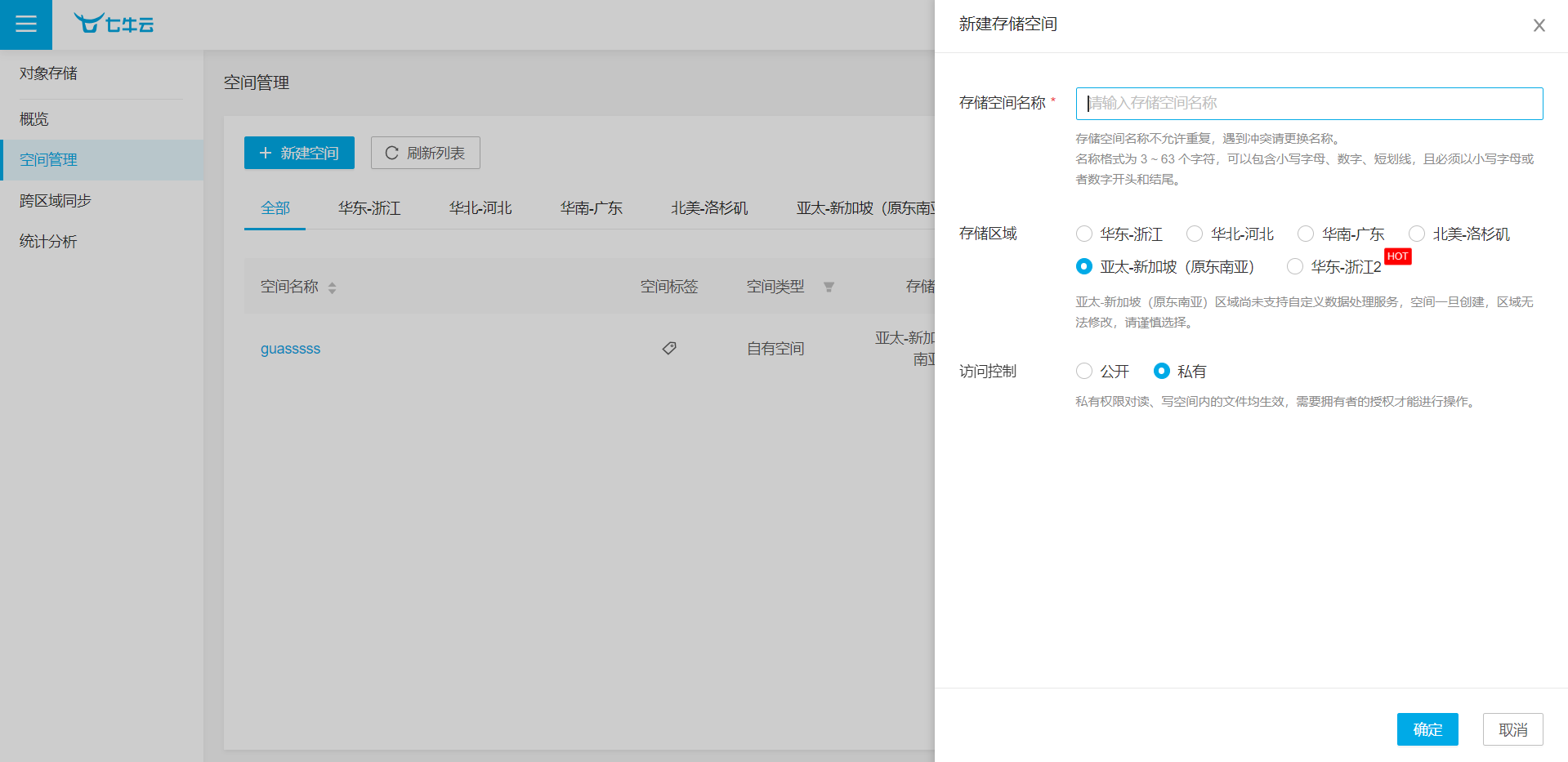Select 华东-浙江 storage region radio

1084,234
